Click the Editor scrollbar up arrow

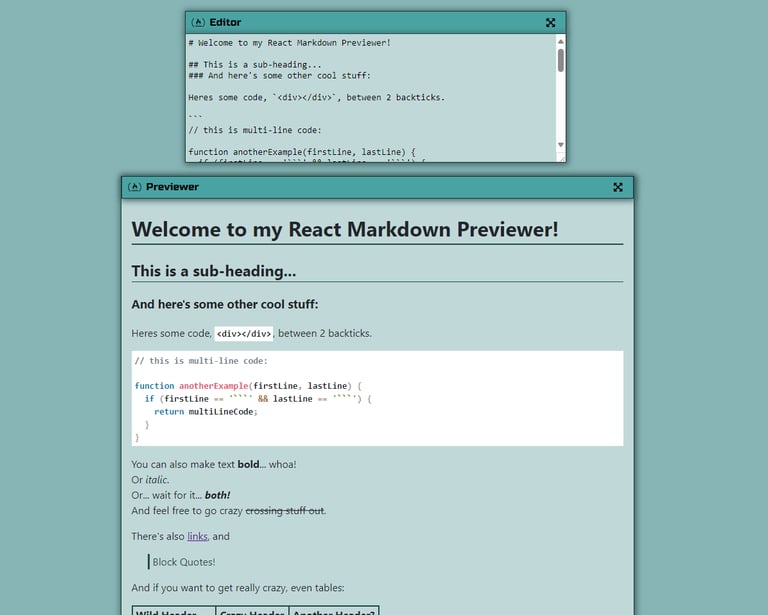pos(560,42)
